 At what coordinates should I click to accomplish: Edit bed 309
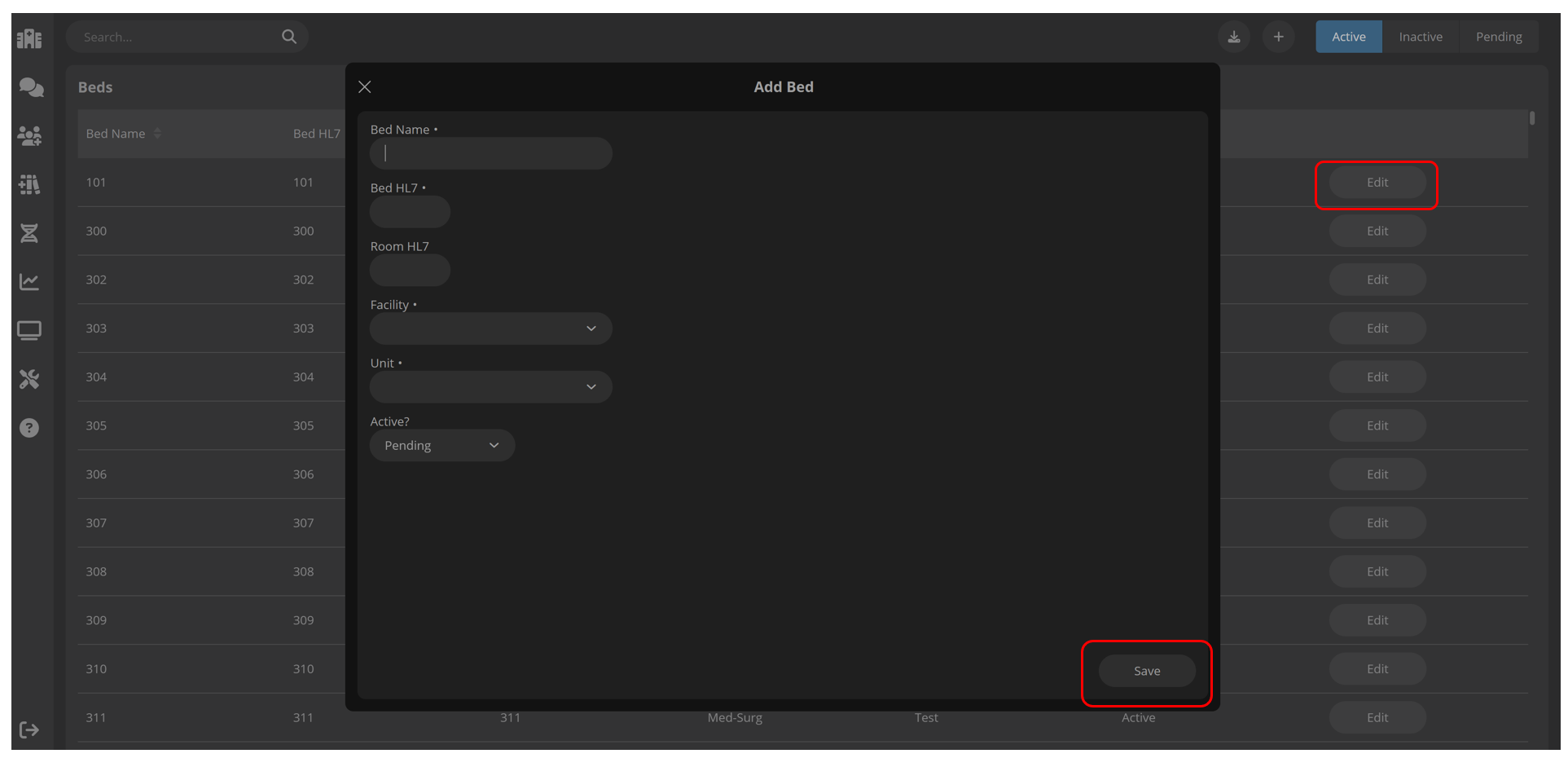pyautogui.click(x=1377, y=620)
